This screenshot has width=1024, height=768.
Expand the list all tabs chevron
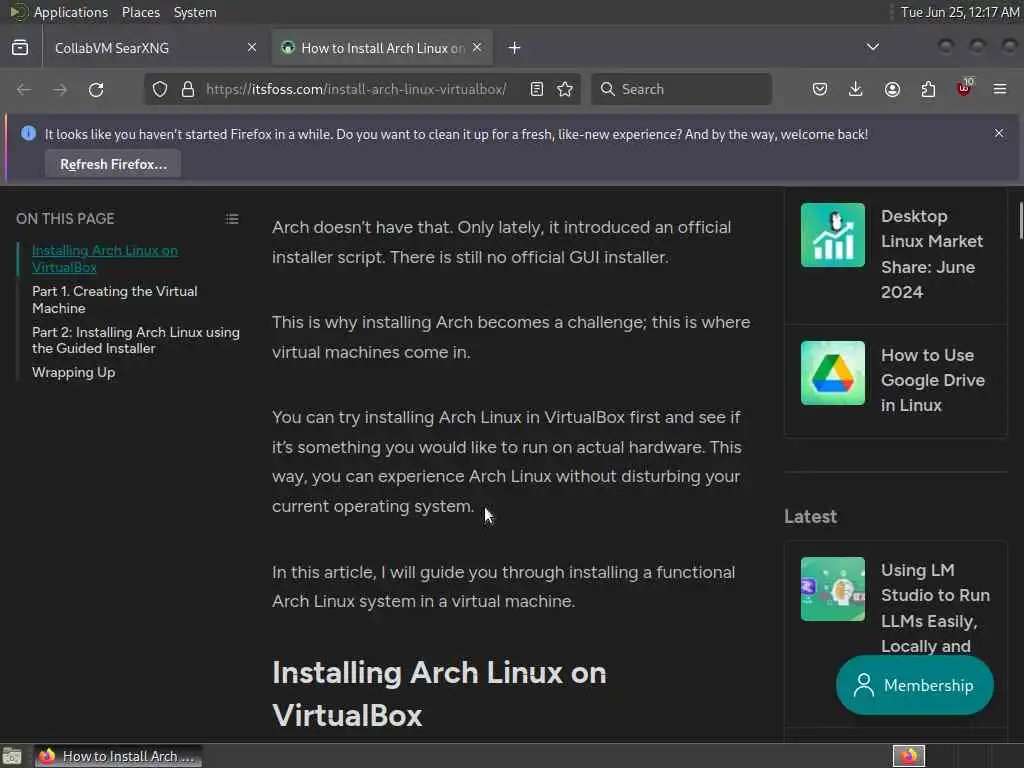pyautogui.click(x=872, y=47)
